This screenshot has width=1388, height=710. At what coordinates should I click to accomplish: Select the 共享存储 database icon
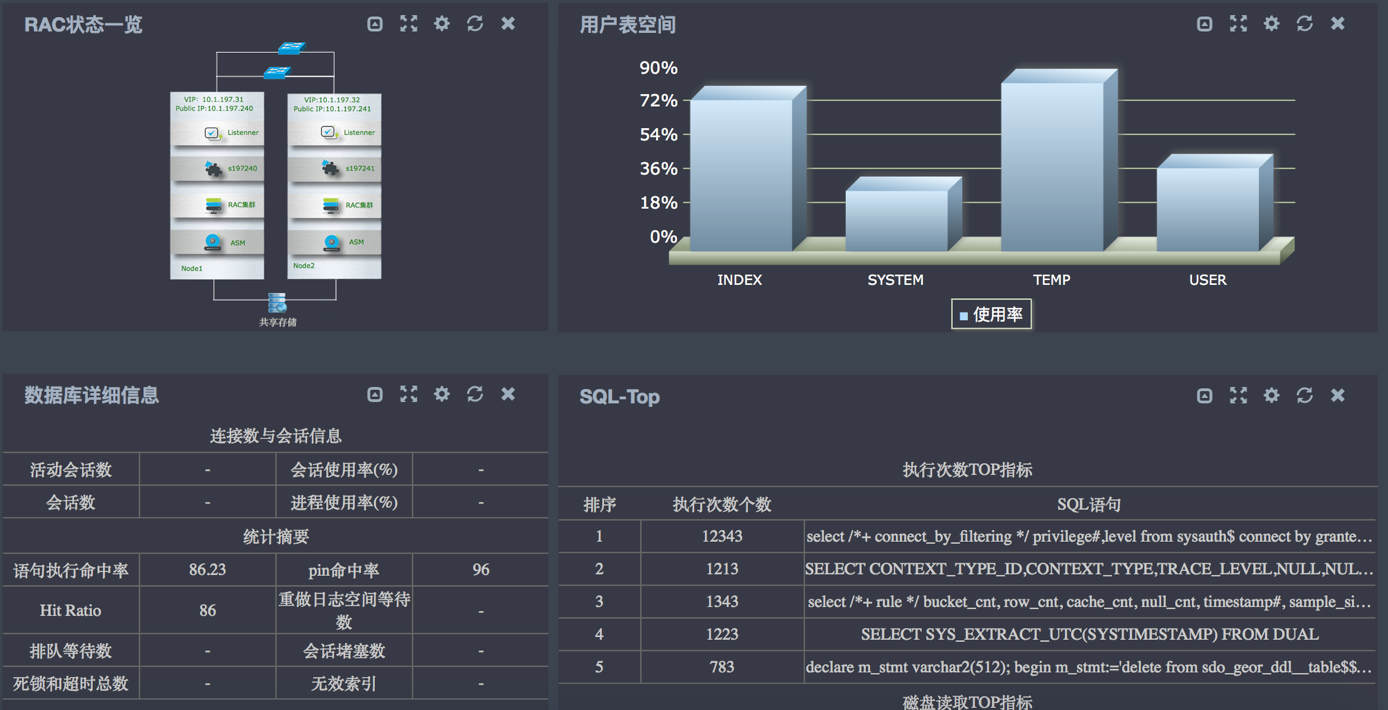277,302
